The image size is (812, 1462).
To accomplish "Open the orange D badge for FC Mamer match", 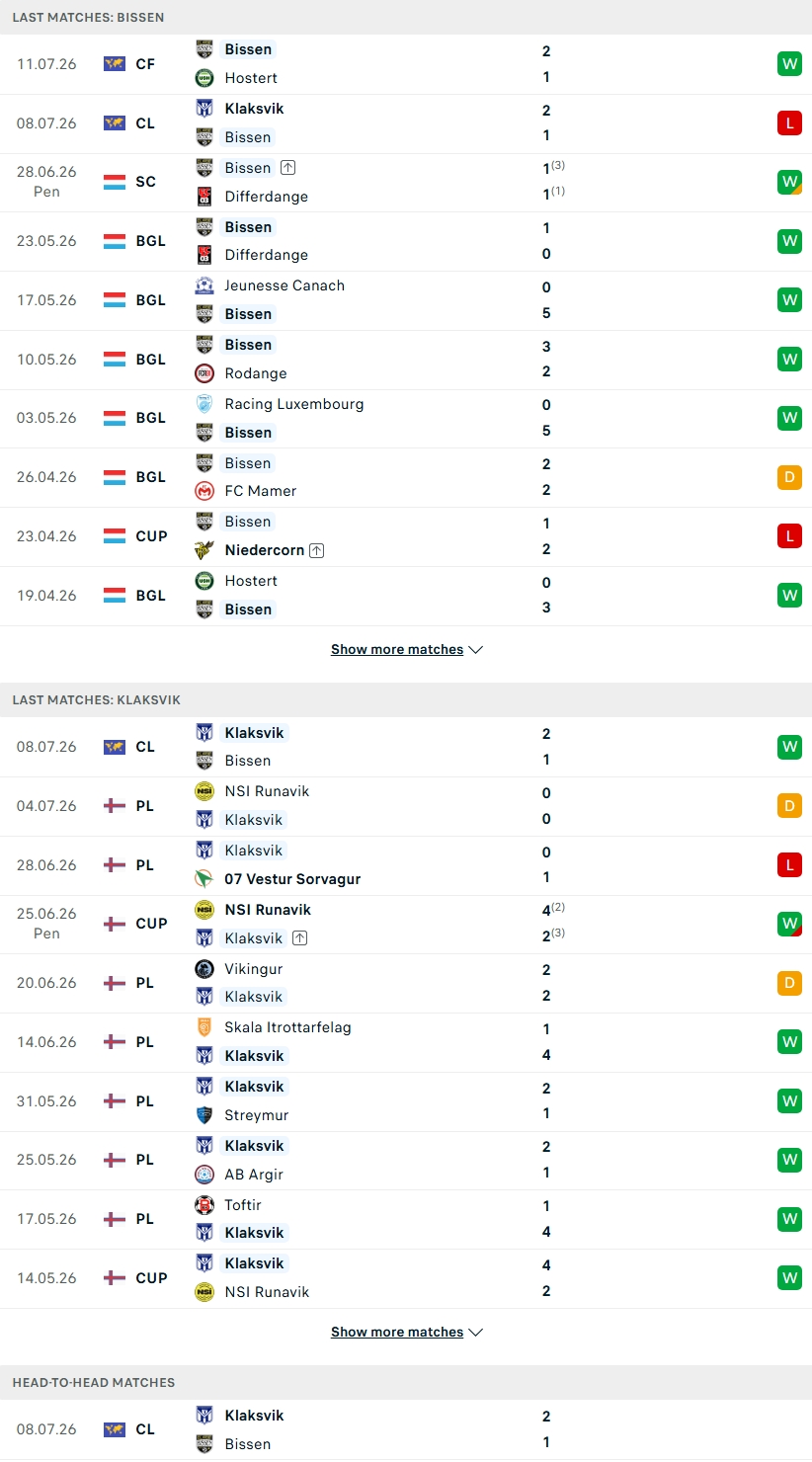I will [x=789, y=477].
